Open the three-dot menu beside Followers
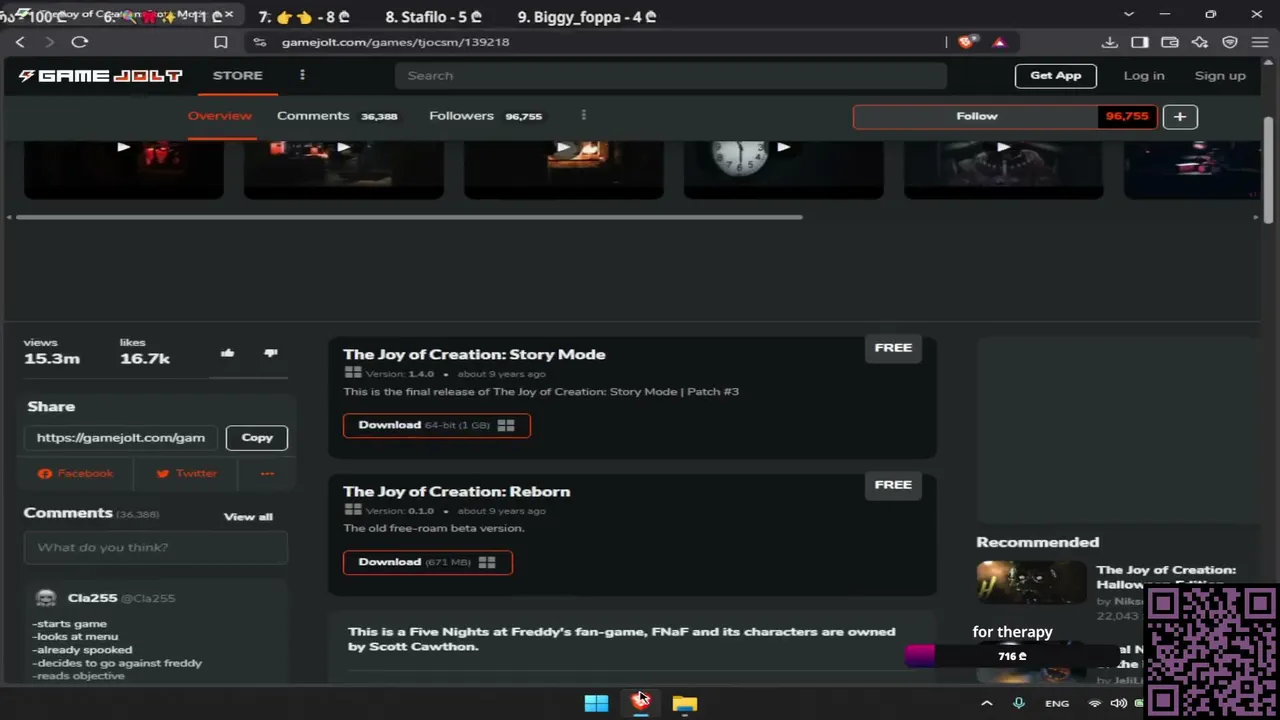1280x720 pixels. tap(583, 116)
